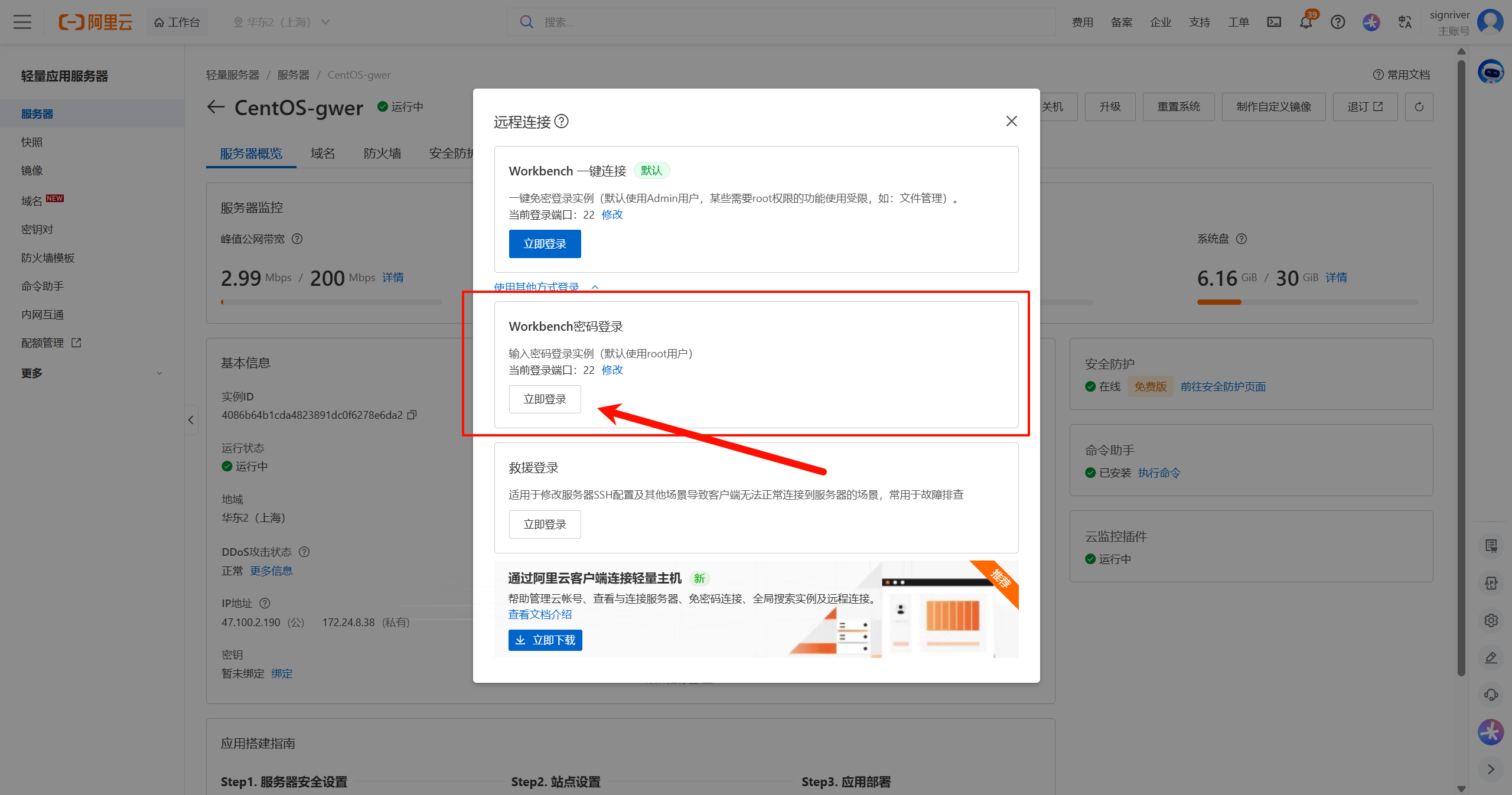This screenshot has height=795, width=1512.
Task: Open the 华东2（上海） region dropdown
Action: pos(281,22)
